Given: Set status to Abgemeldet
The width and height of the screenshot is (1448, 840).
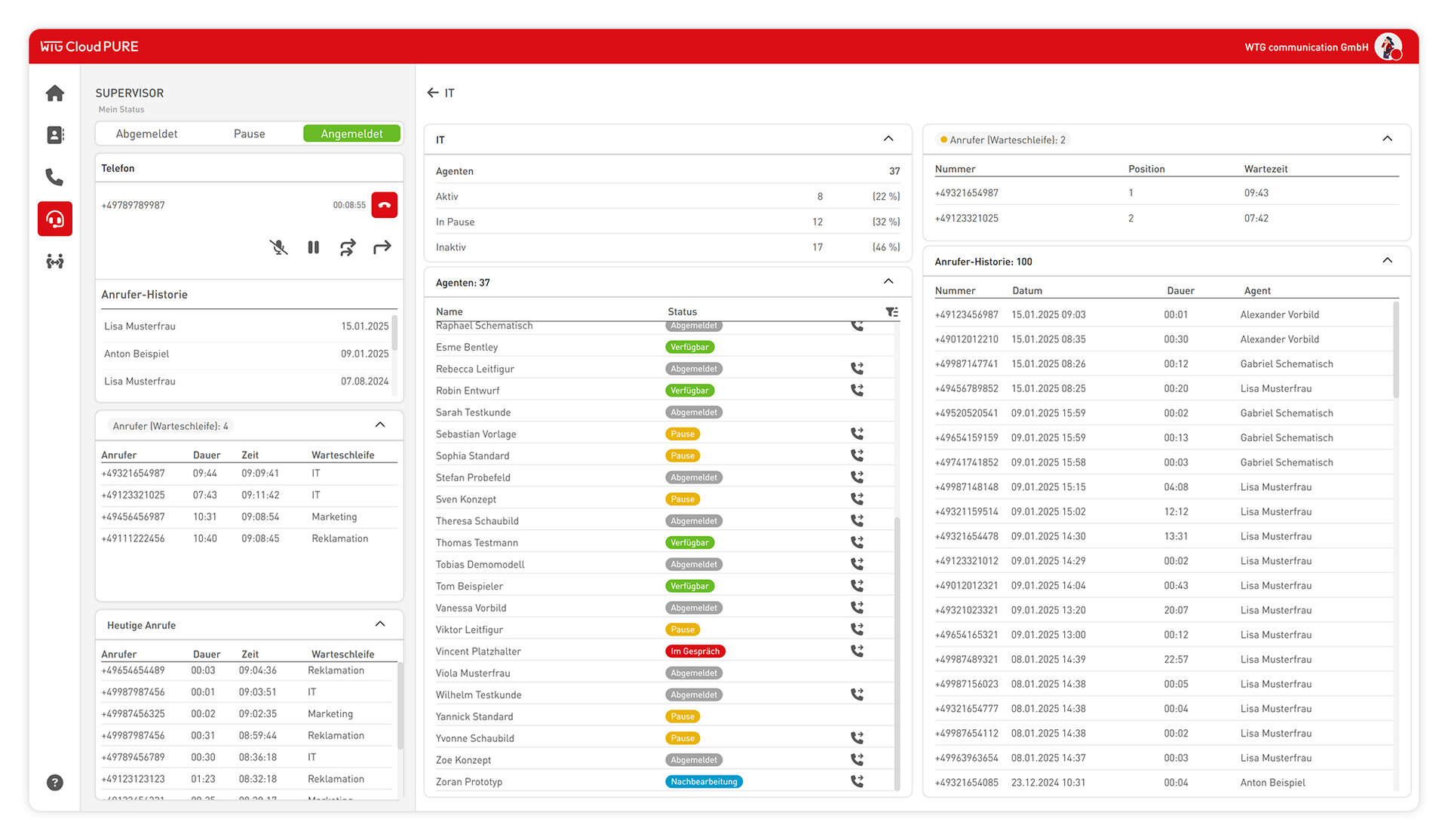Looking at the screenshot, I should [146, 134].
